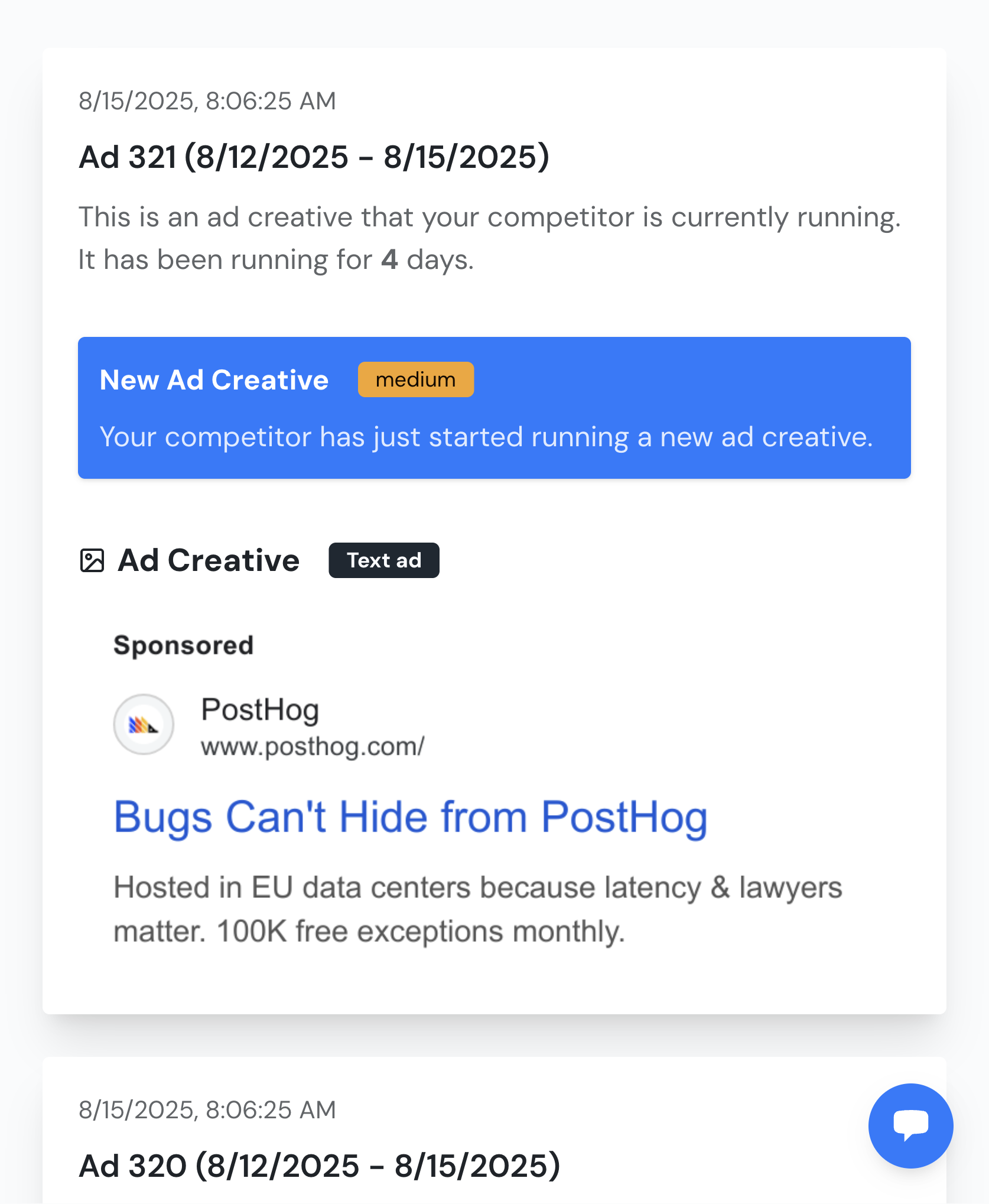The height and width of the screenshot is (1204, 989).
Task: Click the 100K free exceptions monthly text
Action: point(421,932)
